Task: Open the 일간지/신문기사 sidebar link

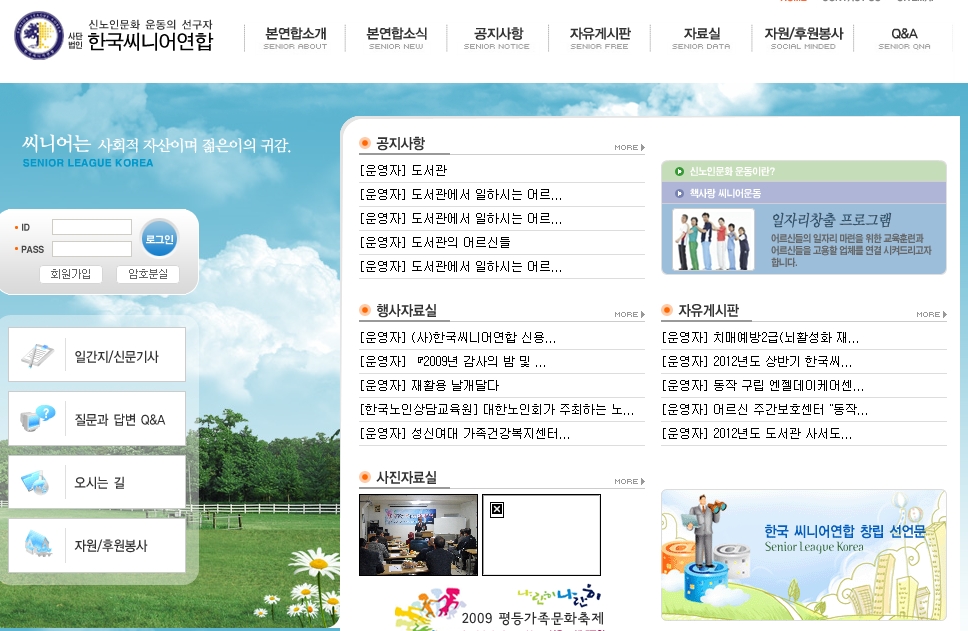Action: coord(116,356)
